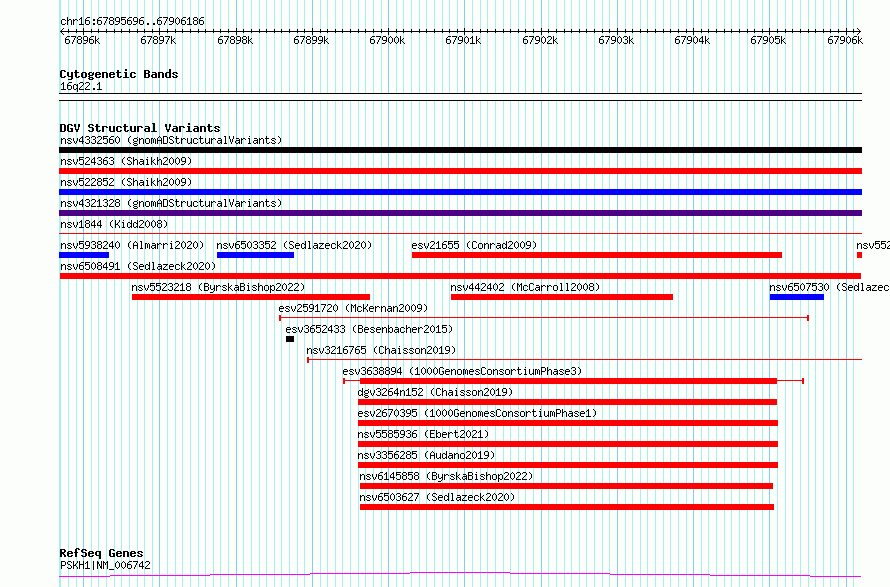Viewport: 890px width, 587px height.
Task: Click the nsv5585936 (Ebert2021) label
Action: pos(423,434)
